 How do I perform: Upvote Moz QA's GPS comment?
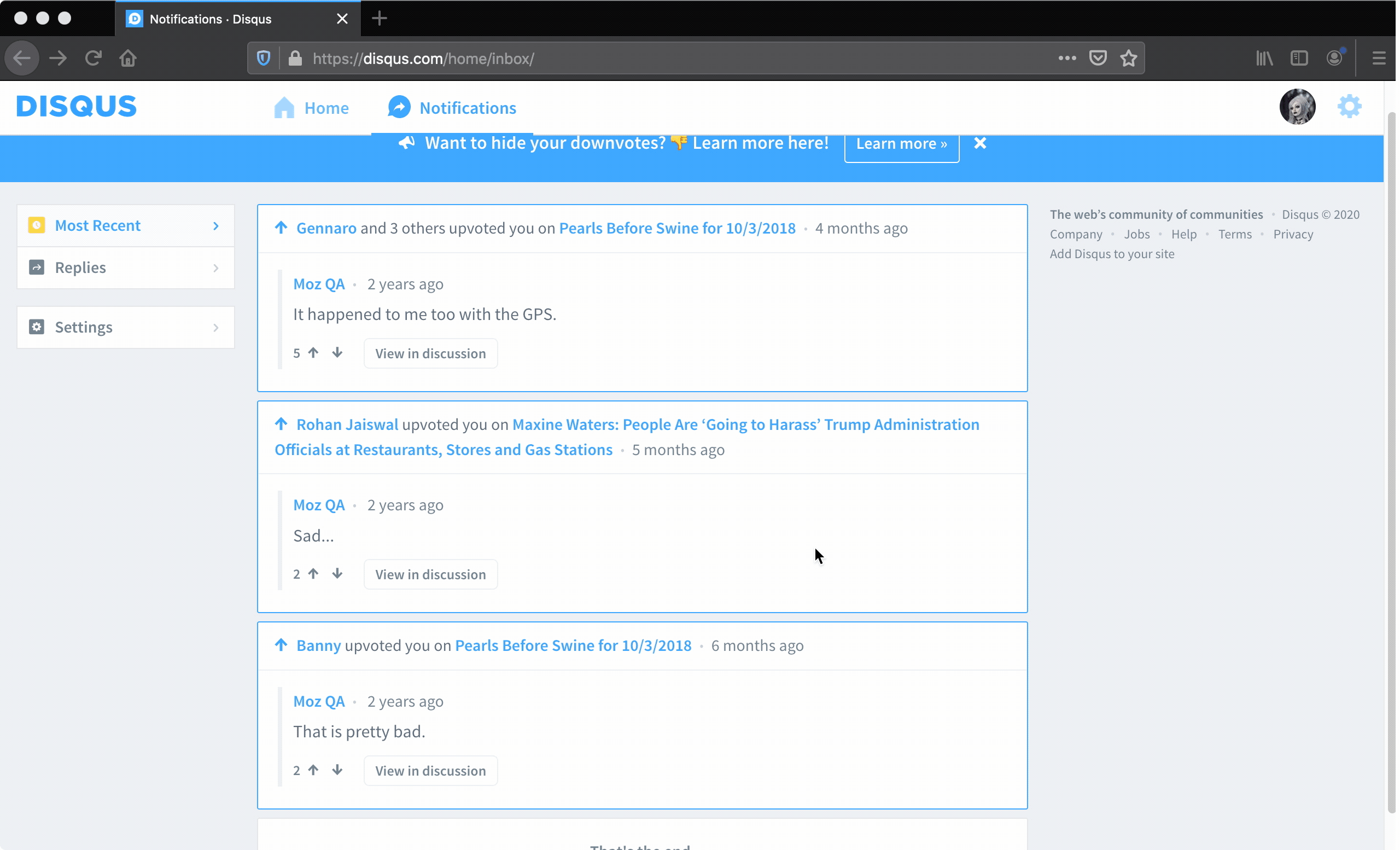[314, 352]
